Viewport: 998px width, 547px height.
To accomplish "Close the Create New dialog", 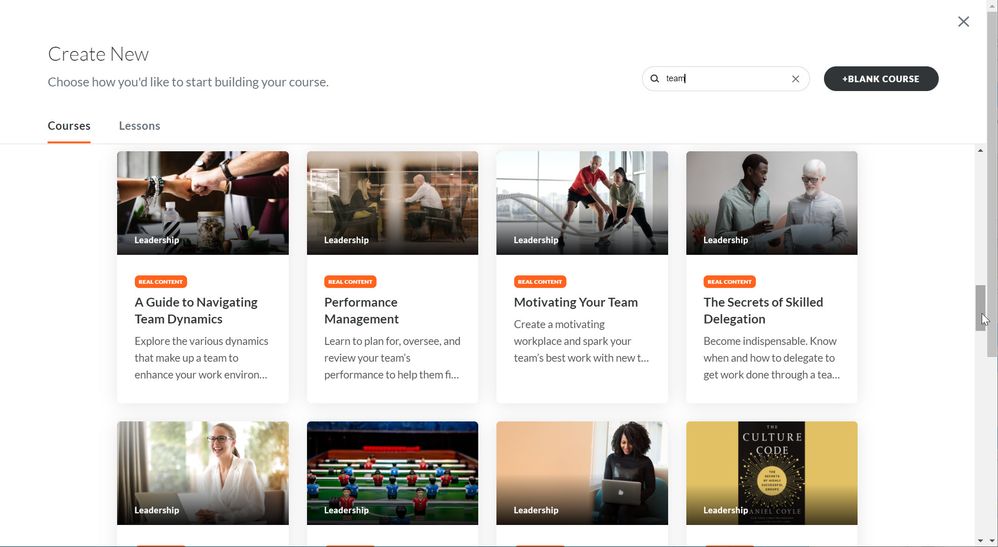I will point(963,21).
